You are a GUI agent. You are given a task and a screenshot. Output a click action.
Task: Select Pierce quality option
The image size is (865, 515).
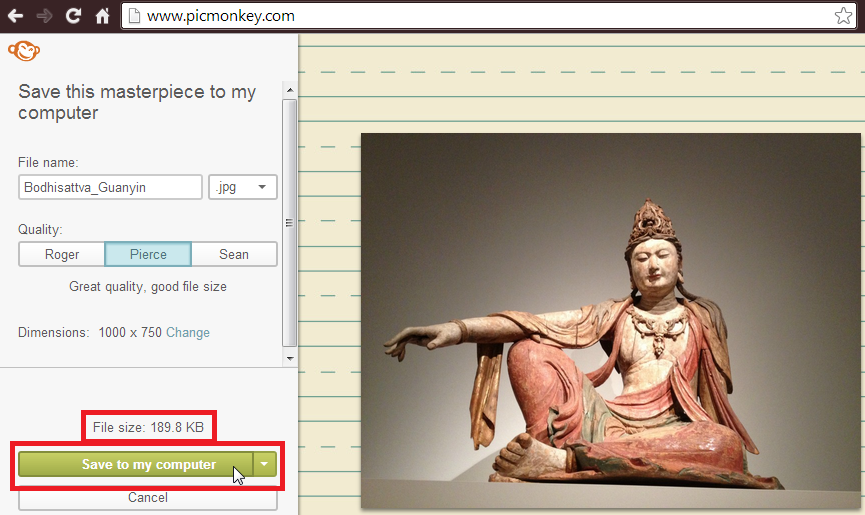coord(148,254)
